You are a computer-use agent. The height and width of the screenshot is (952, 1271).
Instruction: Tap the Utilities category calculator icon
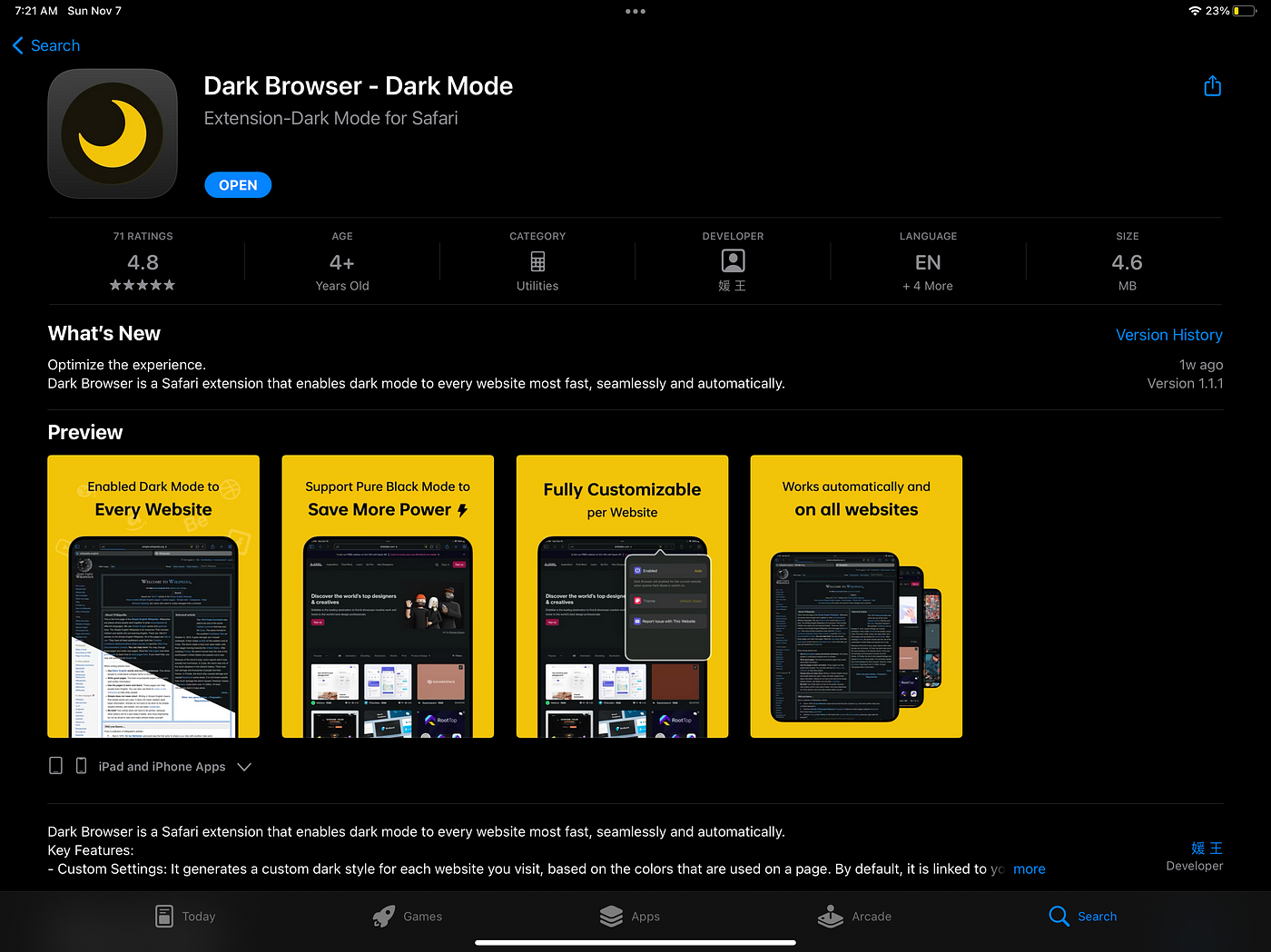click(537, 261)
